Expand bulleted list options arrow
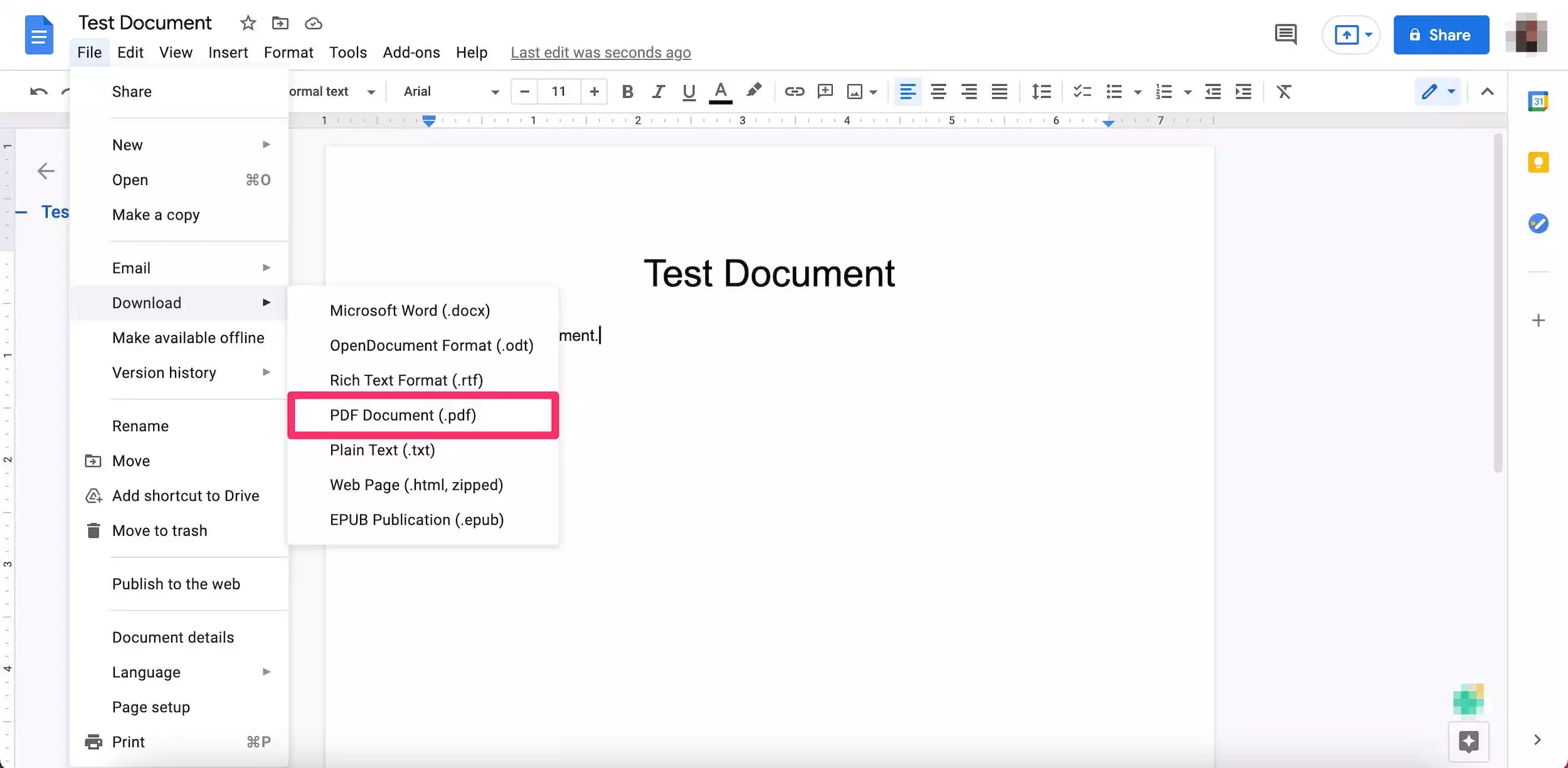Image resolution: width=1568 pixels, height=768 pixels. [1138, 92]
